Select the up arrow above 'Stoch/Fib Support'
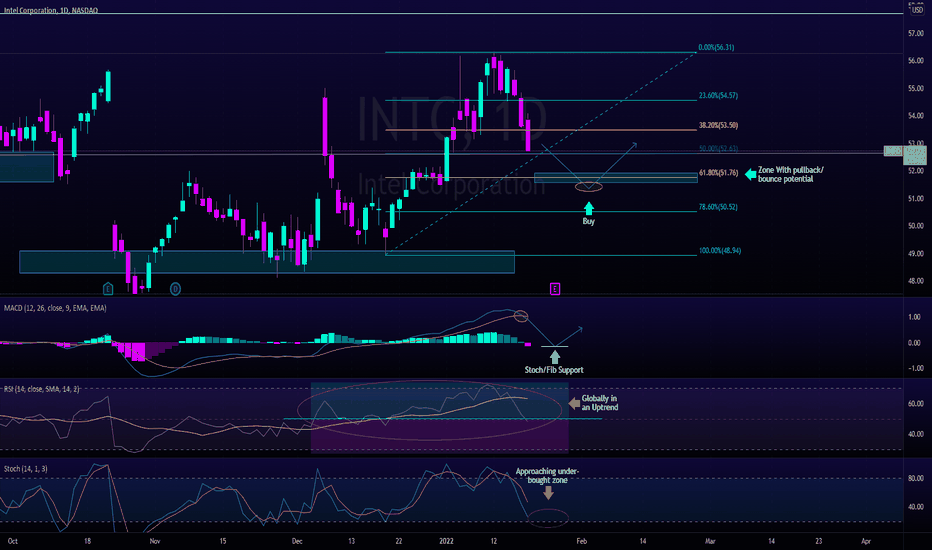The image size is (932, 550). (554, 357)
